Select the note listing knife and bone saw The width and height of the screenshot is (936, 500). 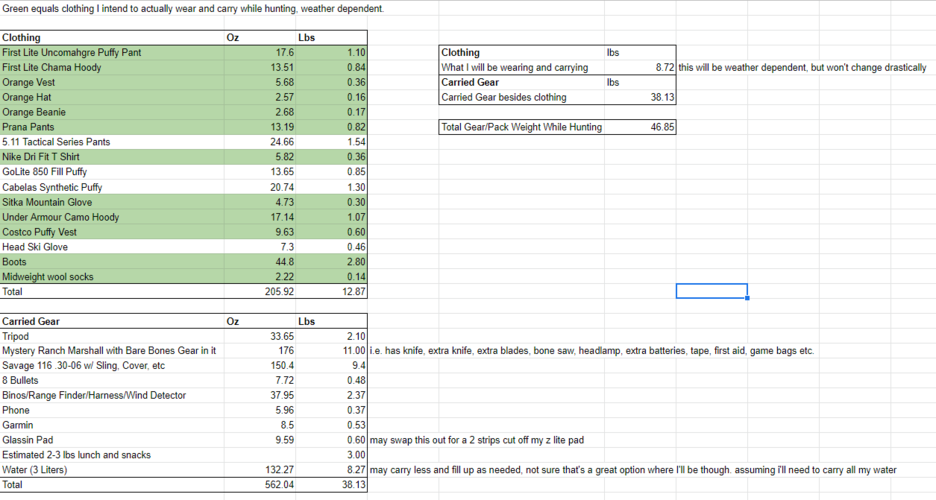592,351
